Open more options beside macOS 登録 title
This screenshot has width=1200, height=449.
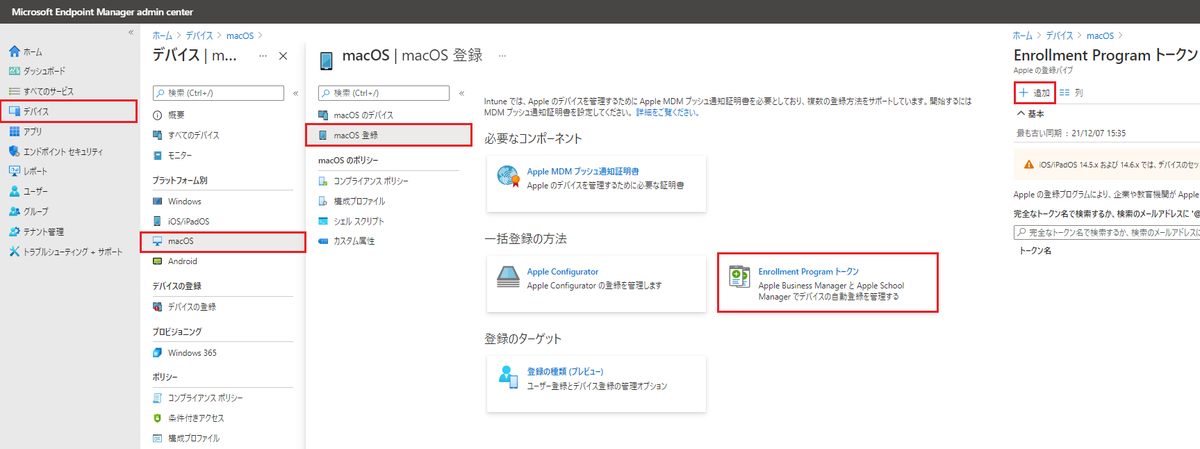(502, 55)
